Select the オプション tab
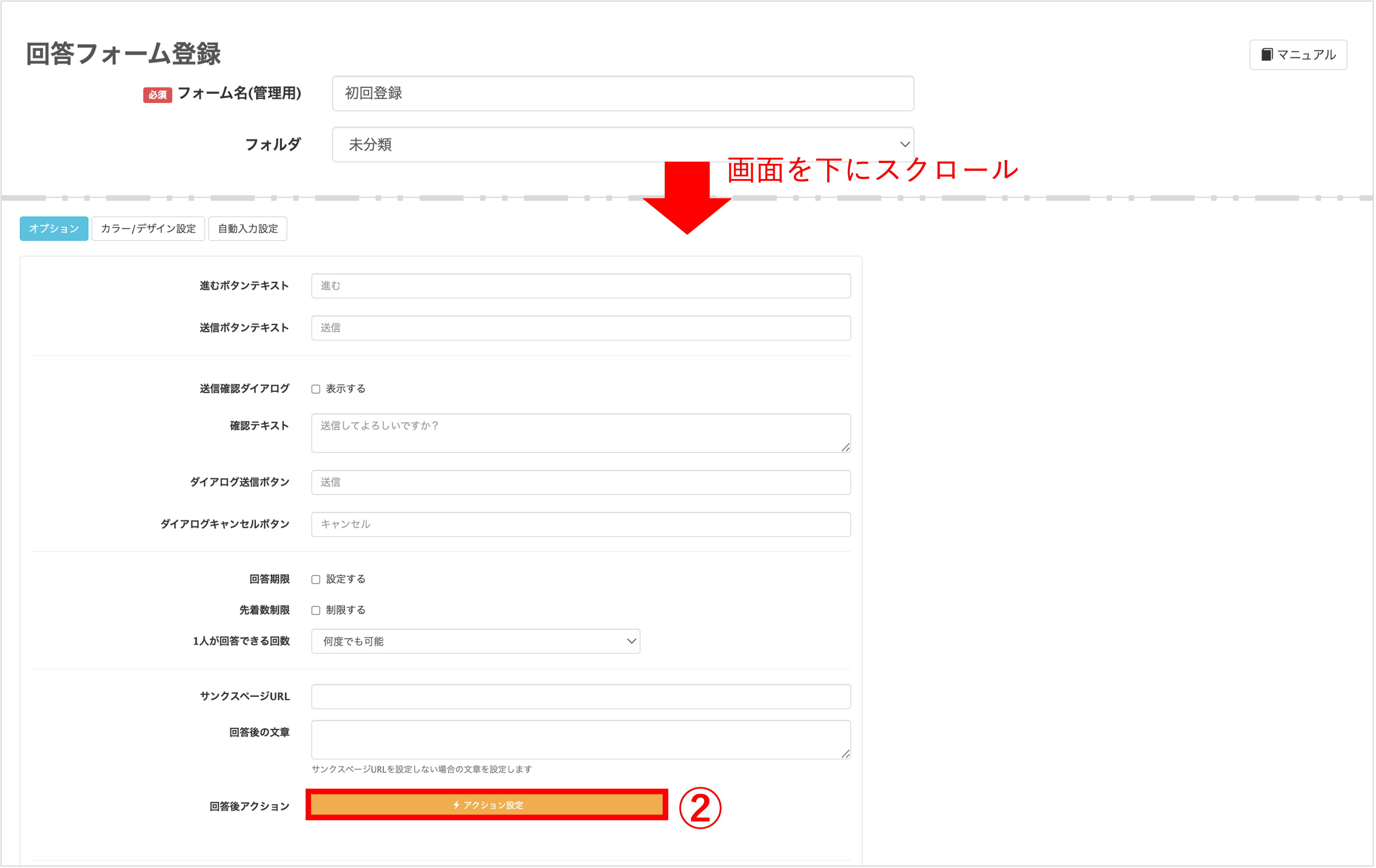 tap(53, 229)
